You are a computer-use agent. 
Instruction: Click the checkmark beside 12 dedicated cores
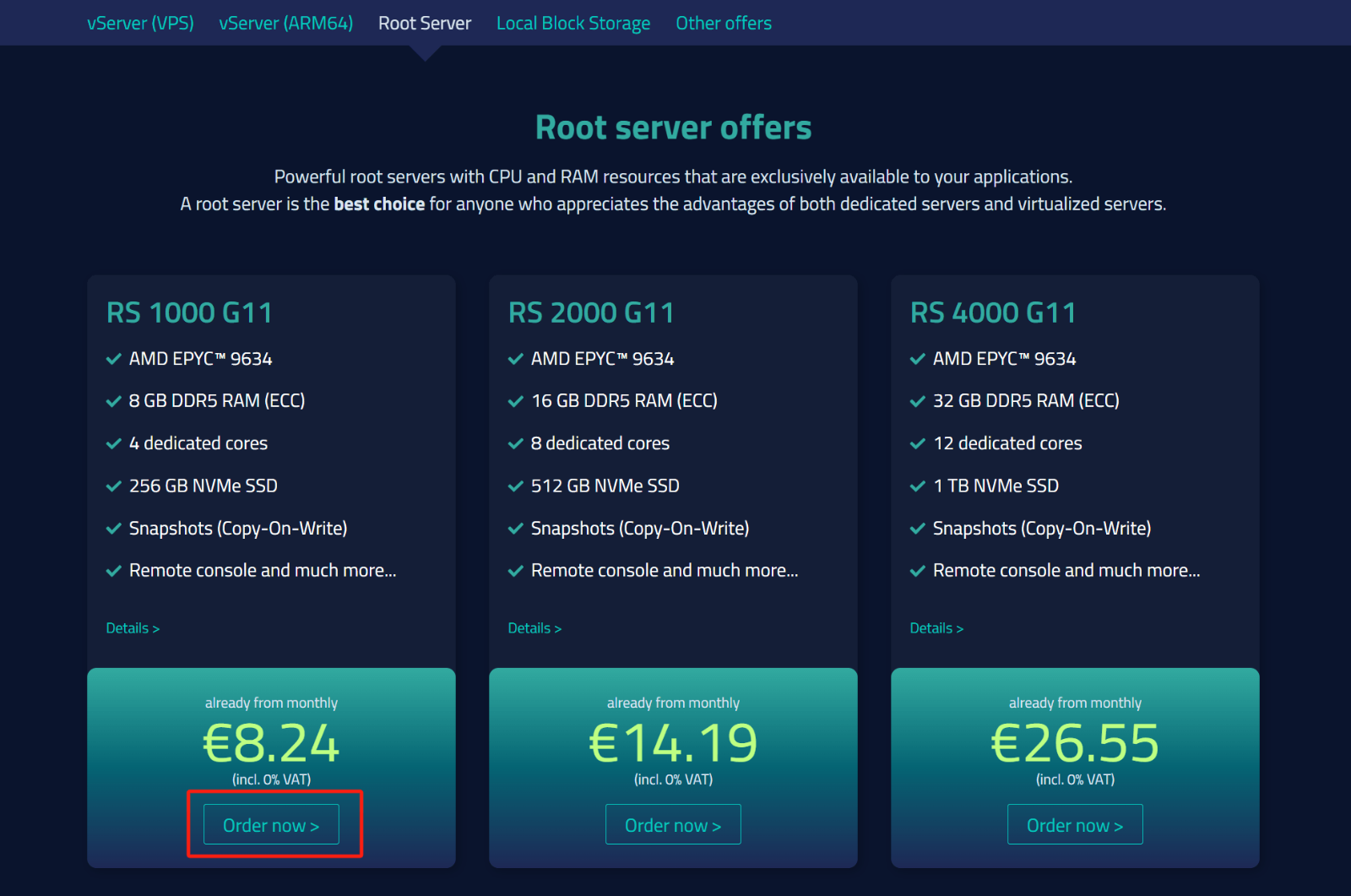(918, 443)
